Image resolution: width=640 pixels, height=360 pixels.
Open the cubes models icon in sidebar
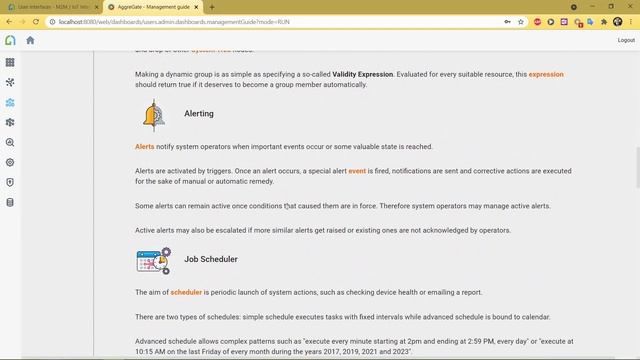(x=10, y=122)
